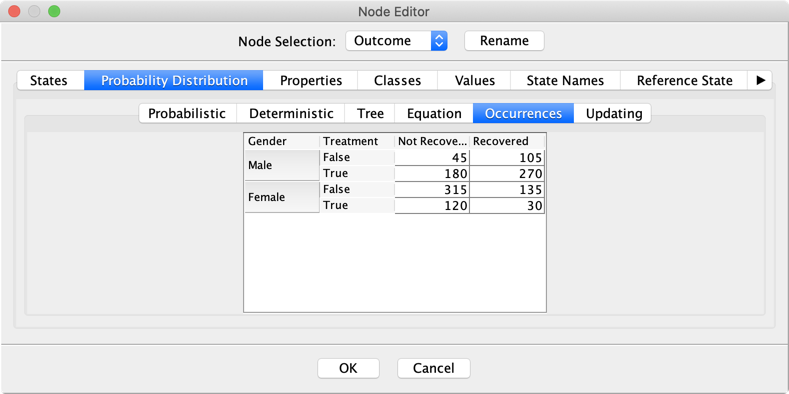Viewport: 789px width, 394px height.
Task: Edit the cell with value 135
Action: [x=507, y=190]
